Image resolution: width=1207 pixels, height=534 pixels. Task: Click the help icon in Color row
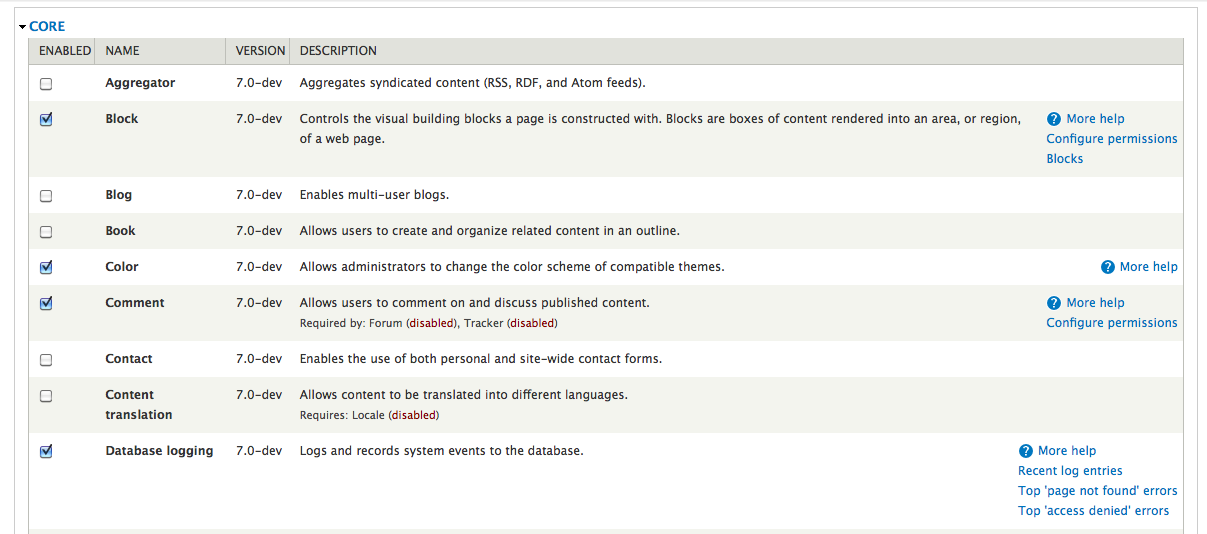[1107, 267]
